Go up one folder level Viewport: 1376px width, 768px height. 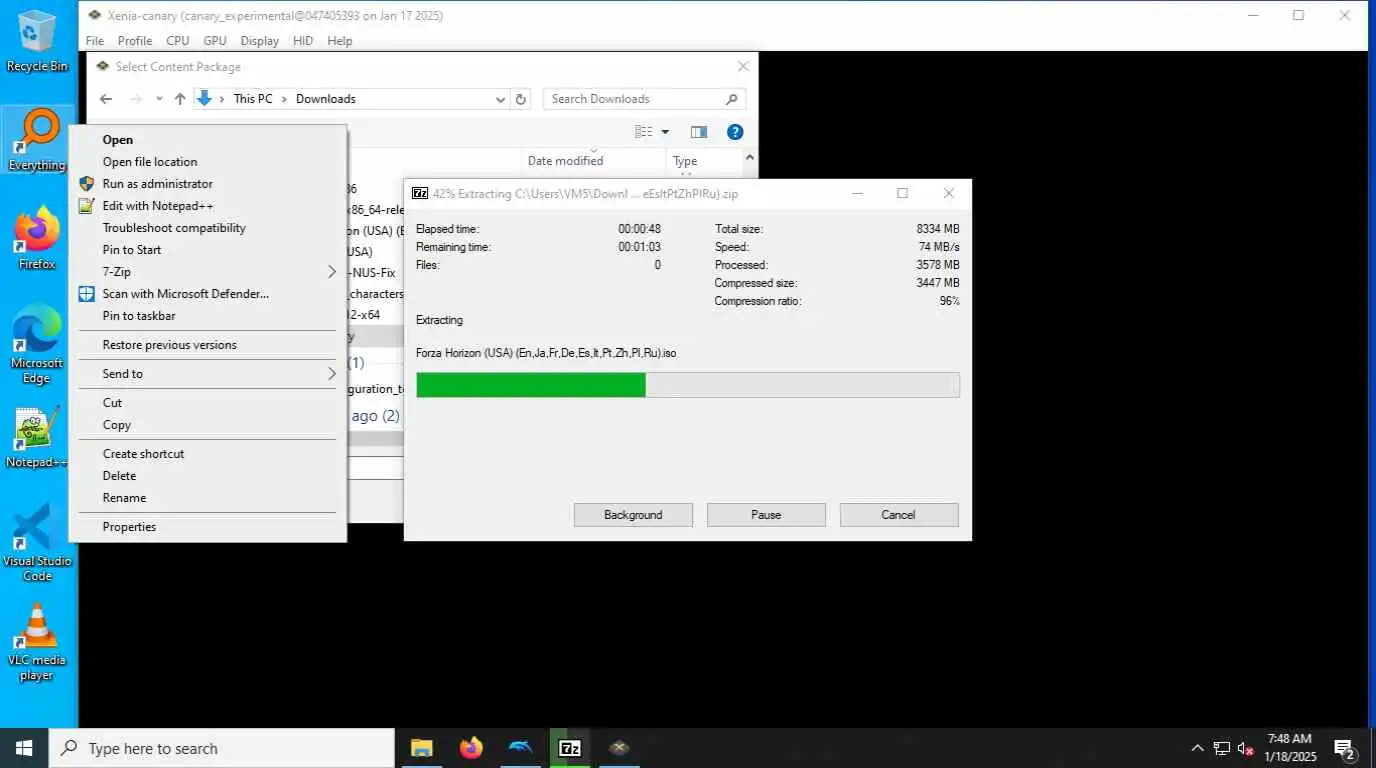coord(180,99)
